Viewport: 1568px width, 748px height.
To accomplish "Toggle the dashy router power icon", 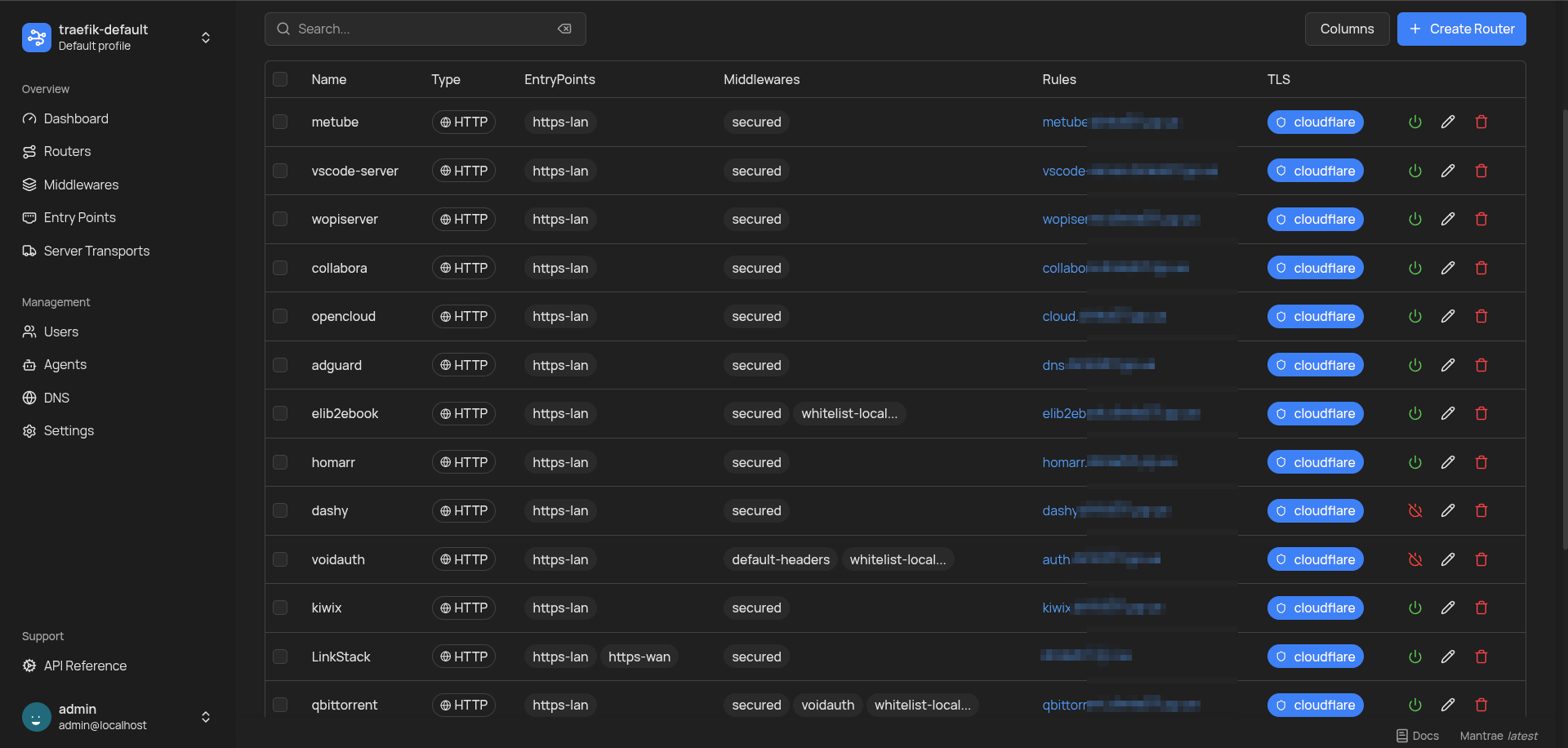I will (1415, 510).
